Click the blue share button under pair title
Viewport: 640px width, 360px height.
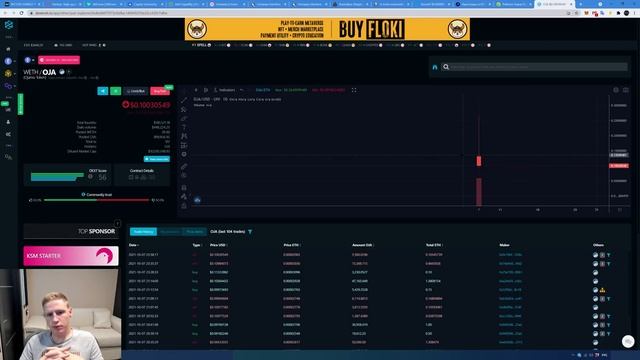(103, 91)
